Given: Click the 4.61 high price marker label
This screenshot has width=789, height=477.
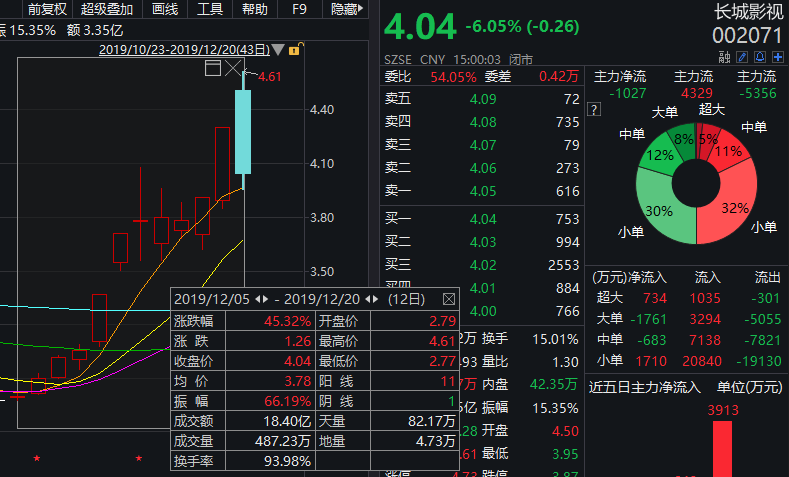Looking at the screenshot, I should pos(270,77).
